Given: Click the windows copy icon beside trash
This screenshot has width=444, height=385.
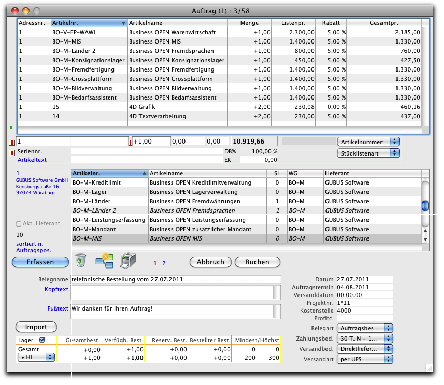Looking at the screenshot, I should pyautogui.click(x=104, y=261).
